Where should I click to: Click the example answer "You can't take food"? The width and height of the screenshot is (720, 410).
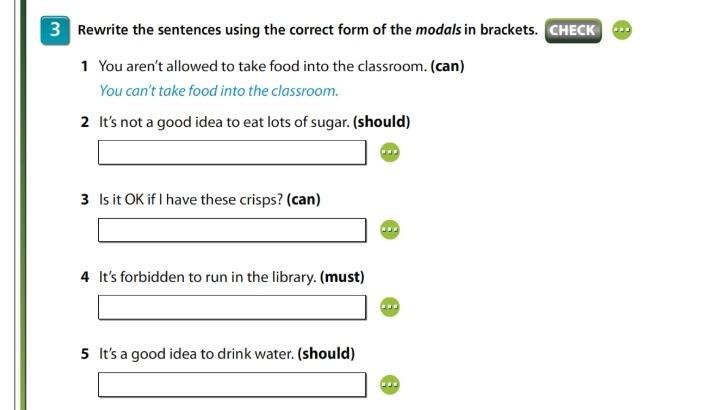218,91
